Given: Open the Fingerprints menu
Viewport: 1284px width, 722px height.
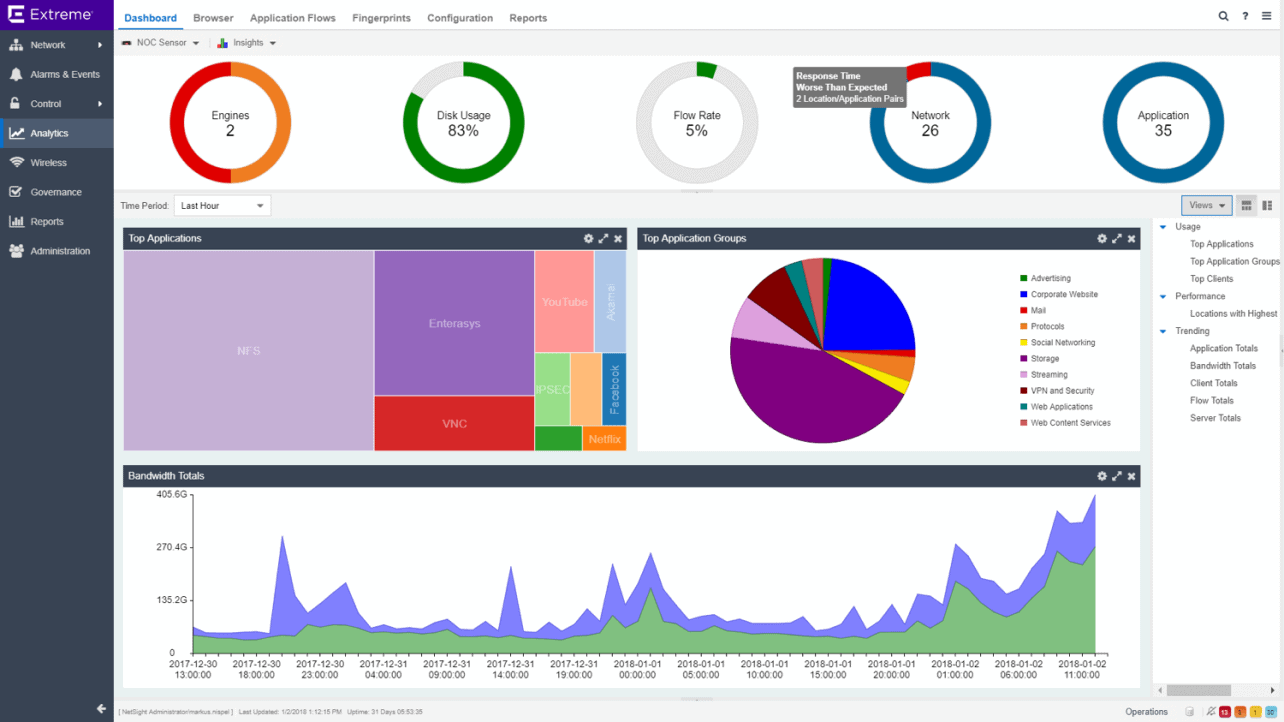Looking at the screenshot, I should click(381, 17).
